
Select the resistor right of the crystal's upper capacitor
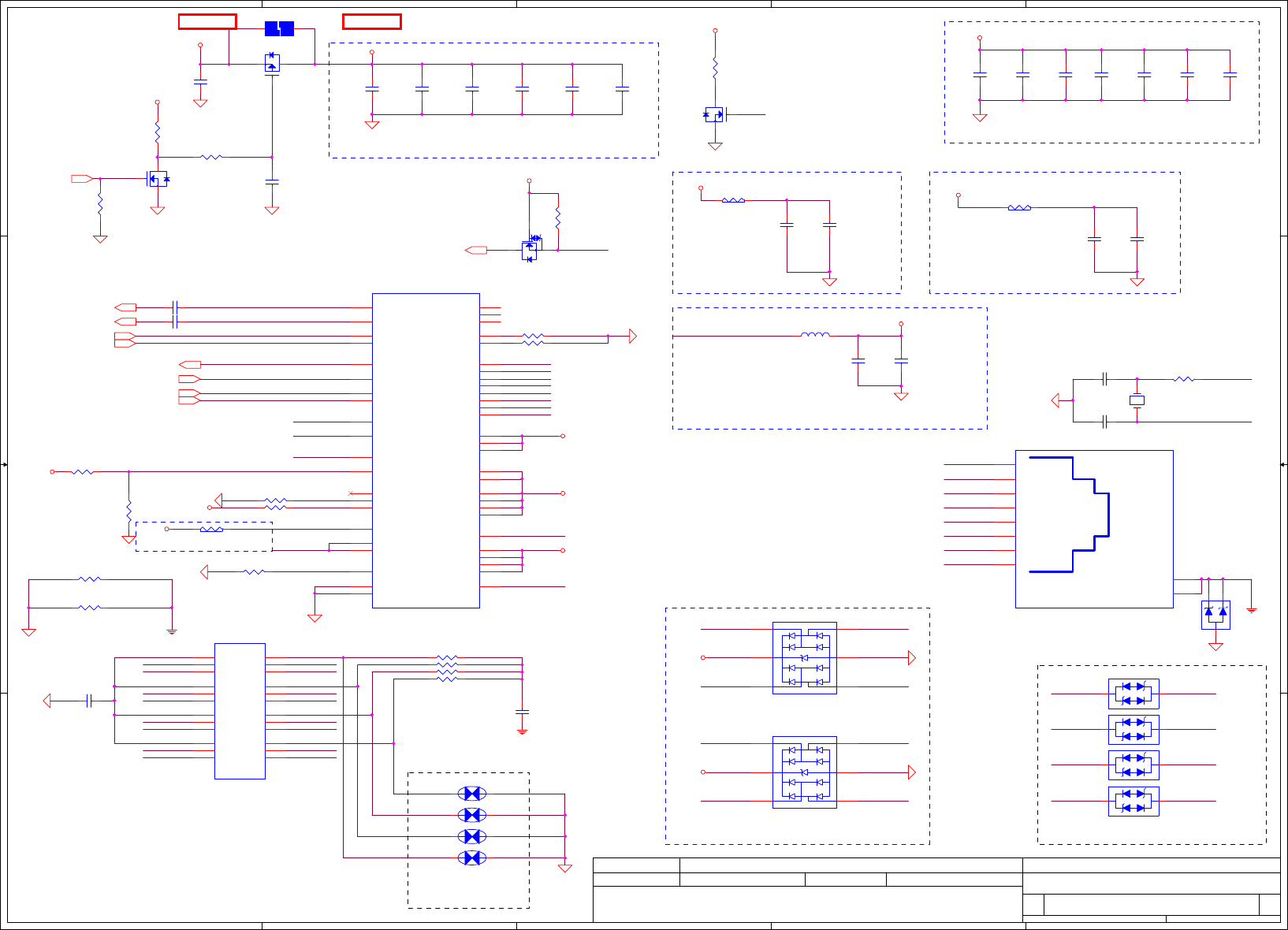tap(1184, 379)
